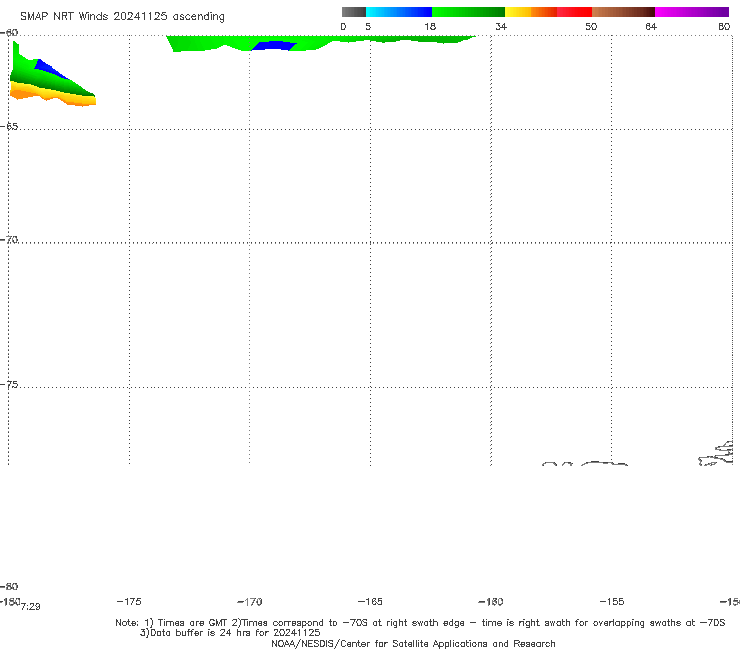
Task: Pick the magenta-purple segment of the color bar
Action: [x=692, y=12]
